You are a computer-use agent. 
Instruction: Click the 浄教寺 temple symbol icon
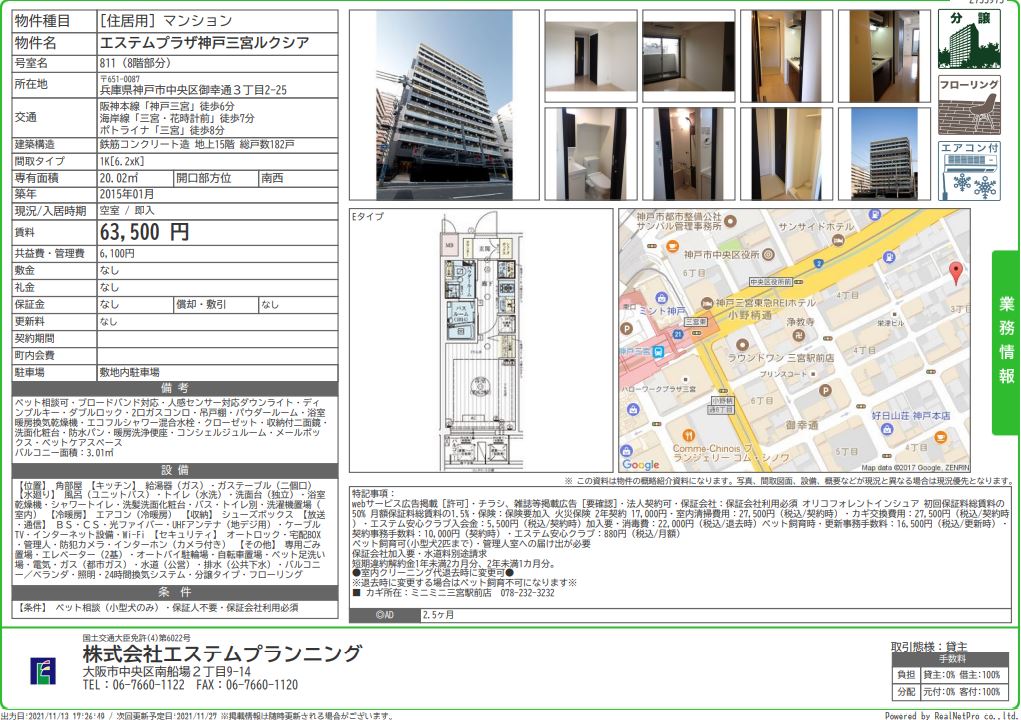tap(799, 335)
